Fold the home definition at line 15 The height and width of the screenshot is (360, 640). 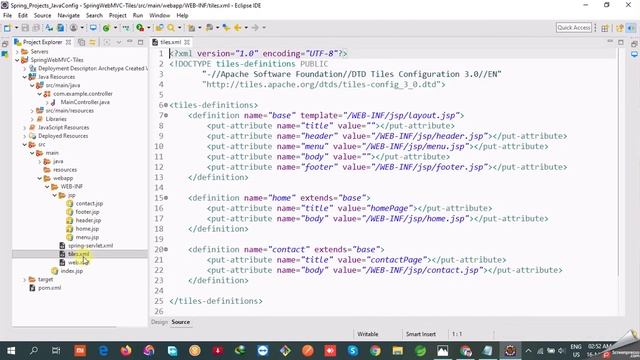pos(166,198)
